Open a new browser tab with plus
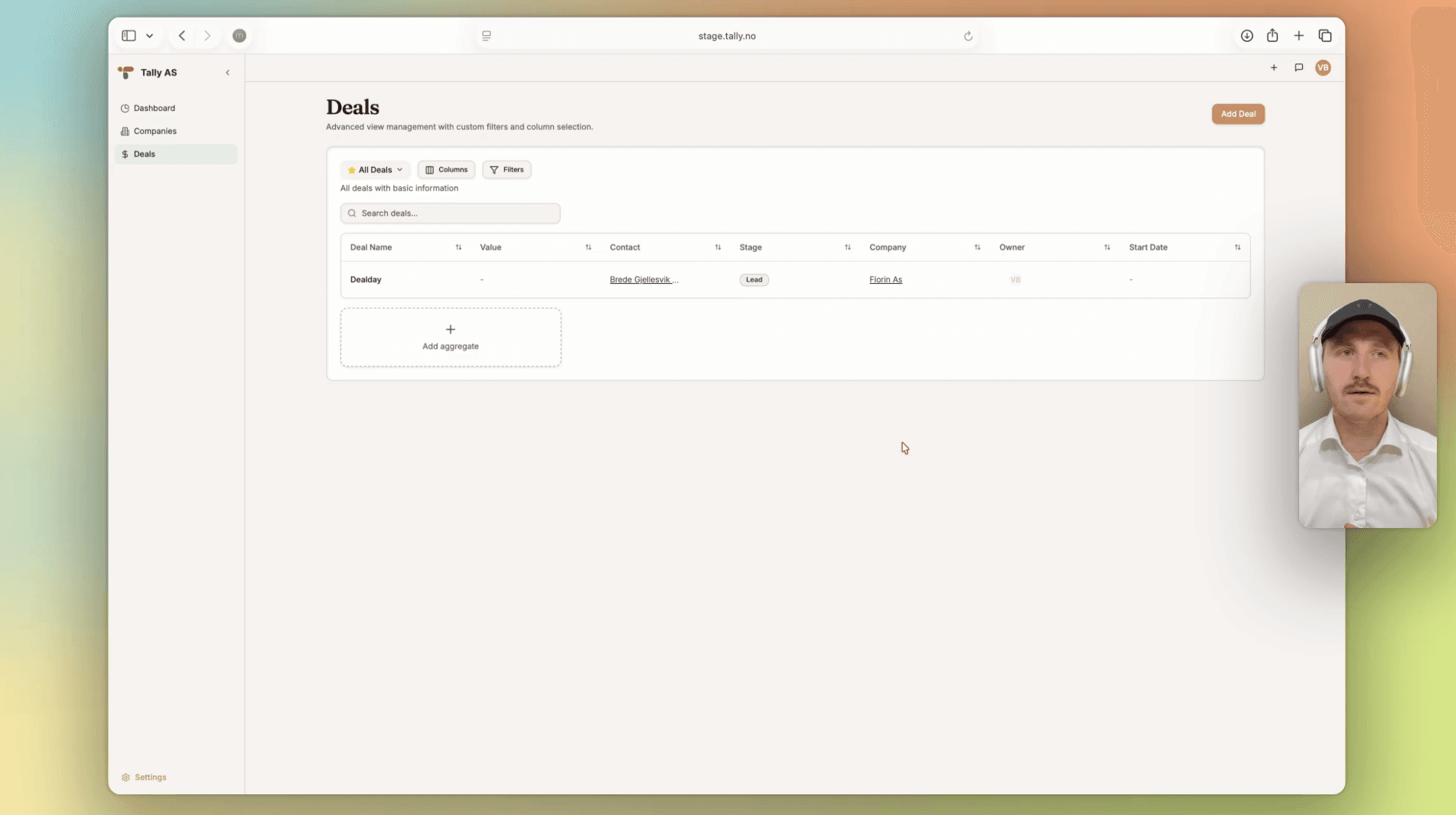The image size is (1456, 815). pos(1298,36)
